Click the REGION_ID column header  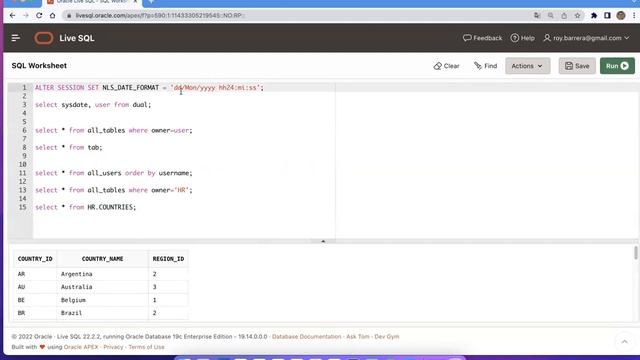(x=168, y=259)
